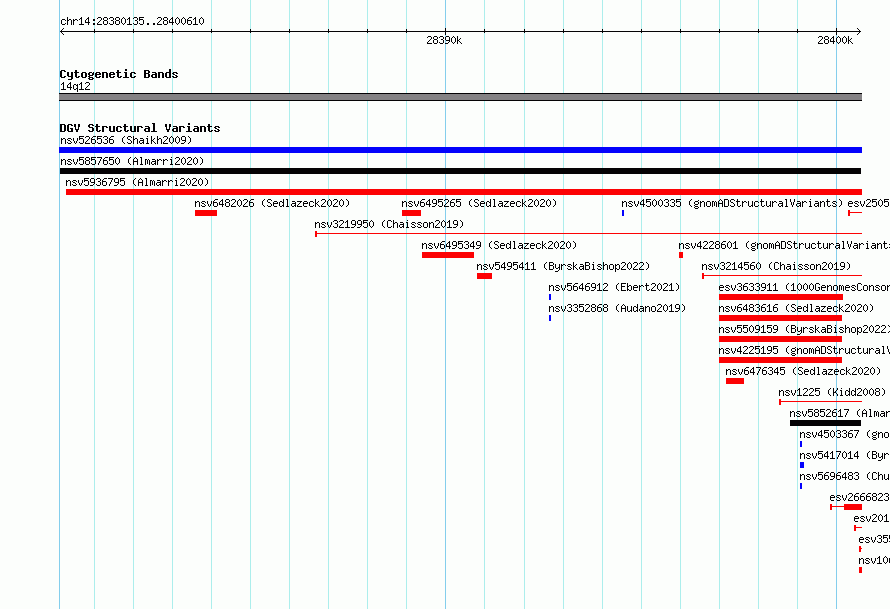Open nsv6482026 (Sedlazeck2020) label
The width and height of the screenshot is (890, 609).
point(272,203)
